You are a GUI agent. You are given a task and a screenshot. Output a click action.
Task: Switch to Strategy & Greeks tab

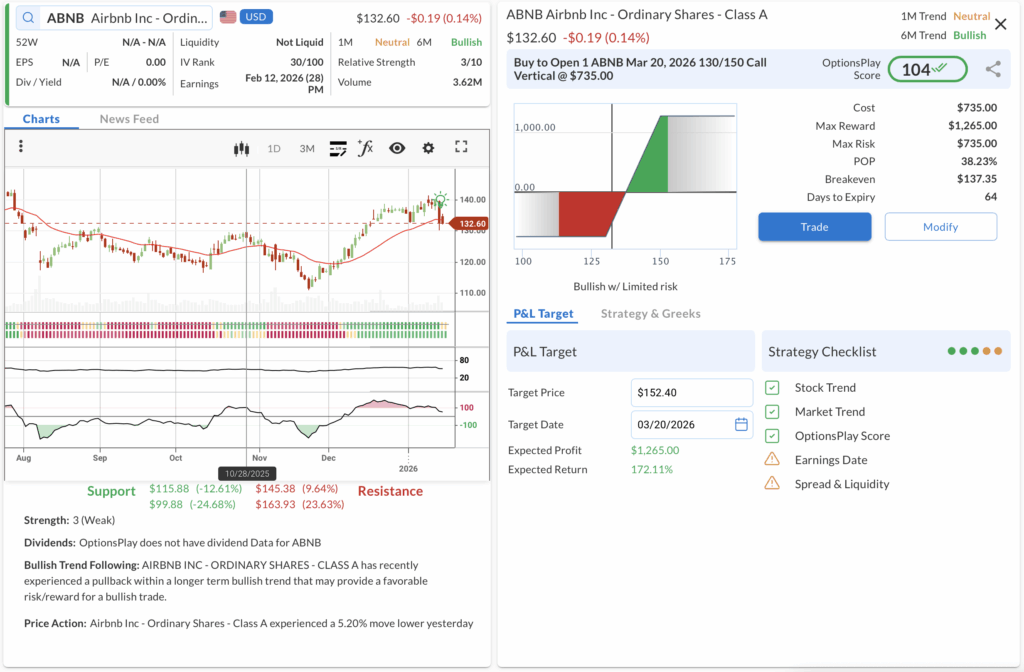click(650, 314)
